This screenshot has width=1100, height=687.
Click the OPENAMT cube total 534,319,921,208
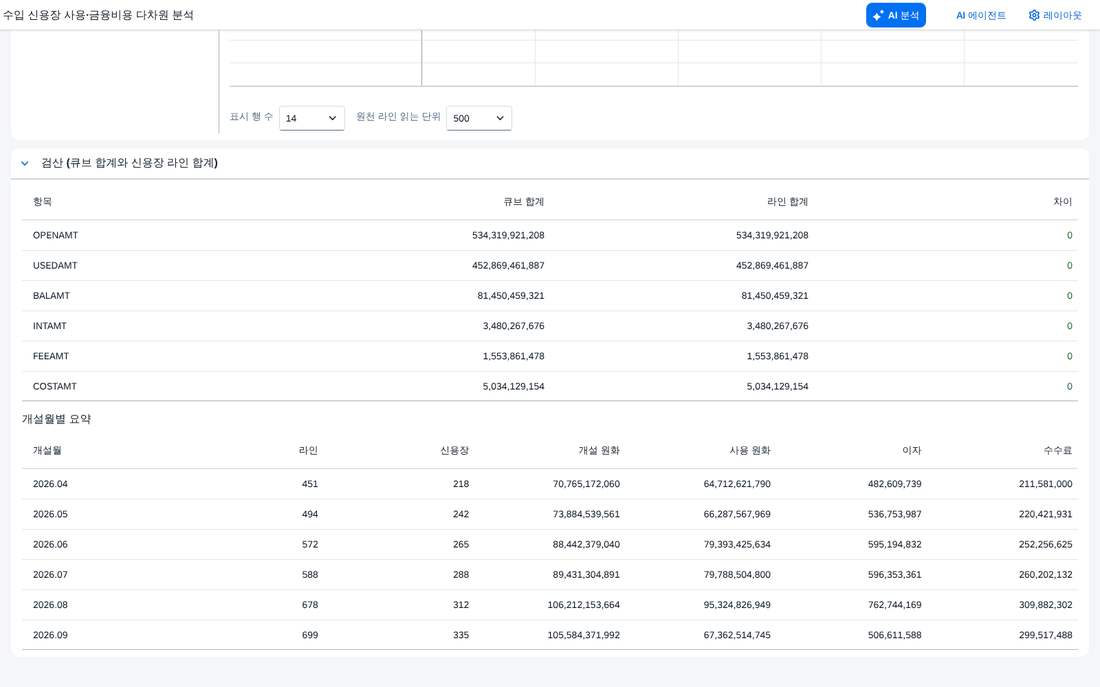(508, 235)
